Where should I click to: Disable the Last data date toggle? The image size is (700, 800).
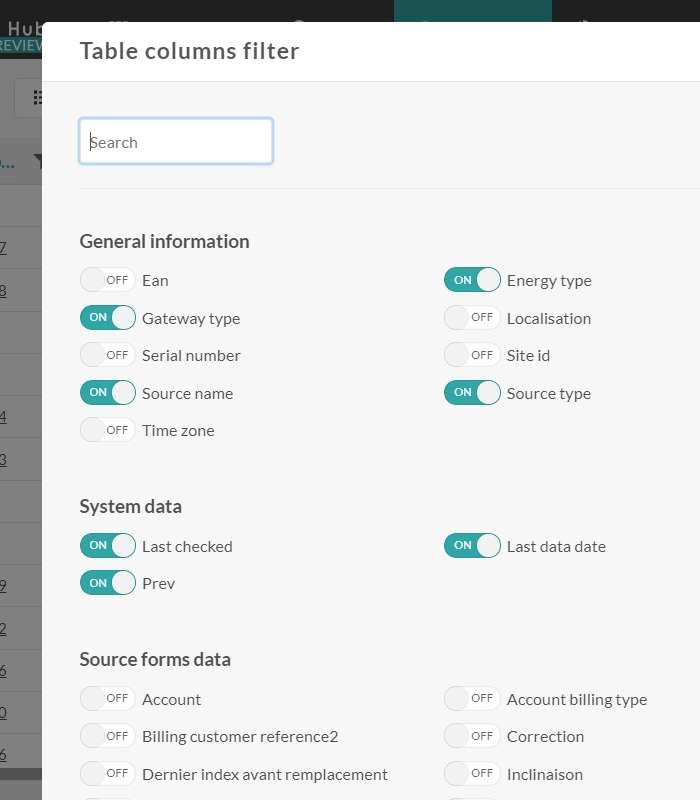(x=472, y=546)
